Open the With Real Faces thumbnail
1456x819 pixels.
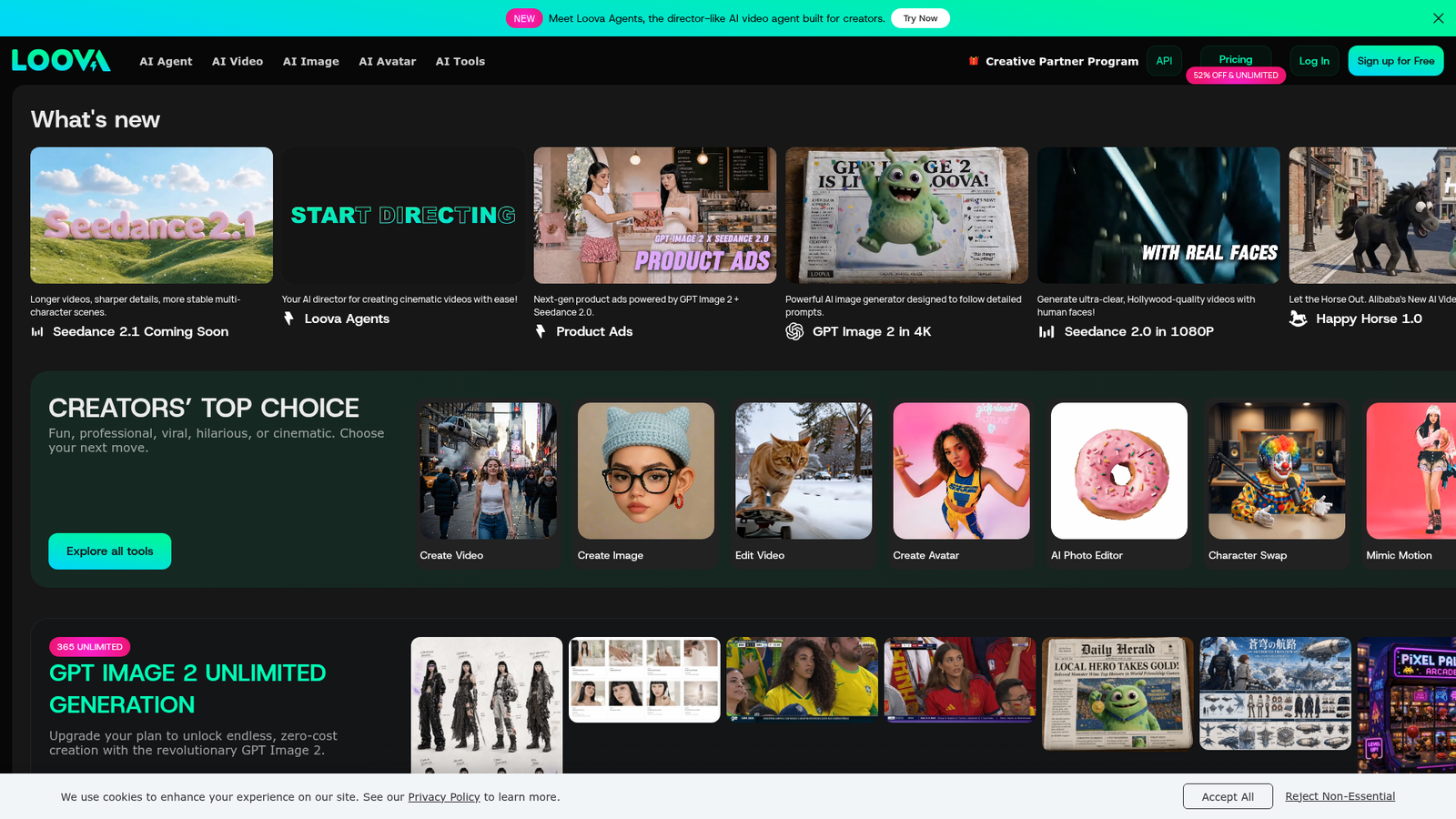point(1158,216)
